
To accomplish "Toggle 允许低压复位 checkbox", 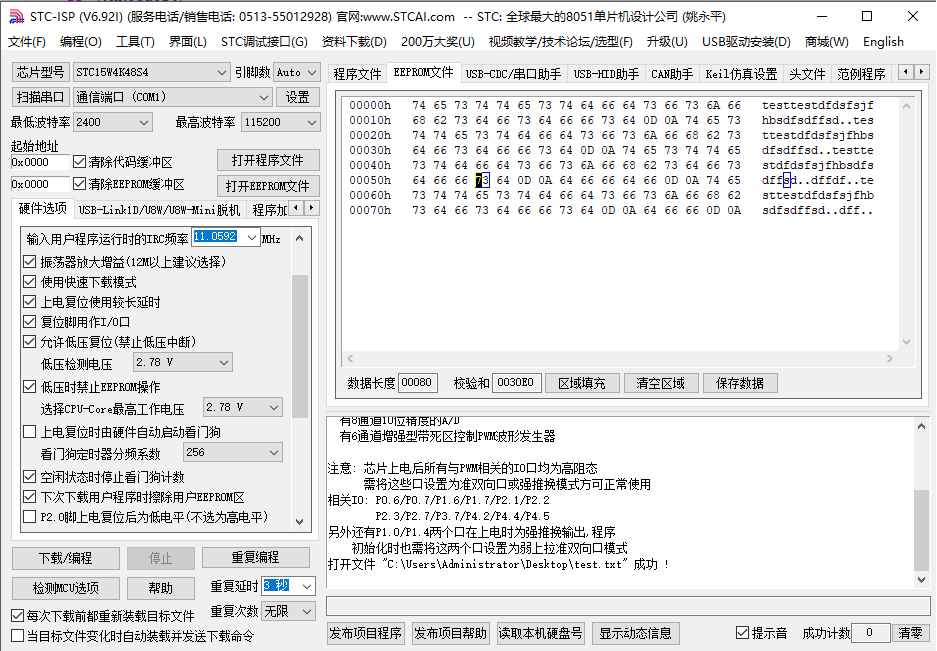I will point(29,342).
